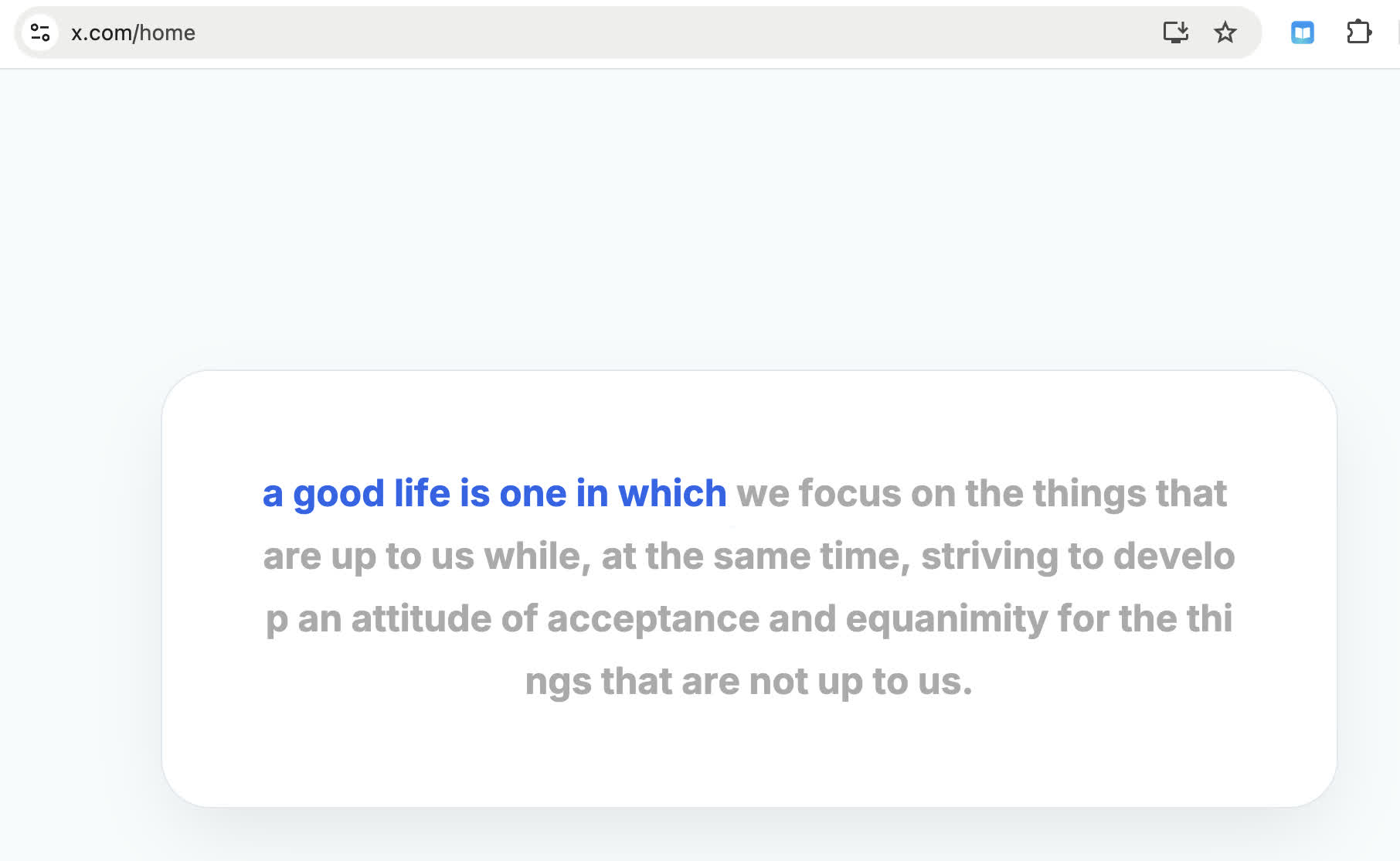
Task: Click the word "we" after the blue text
Action: click(x=763, y=494)
